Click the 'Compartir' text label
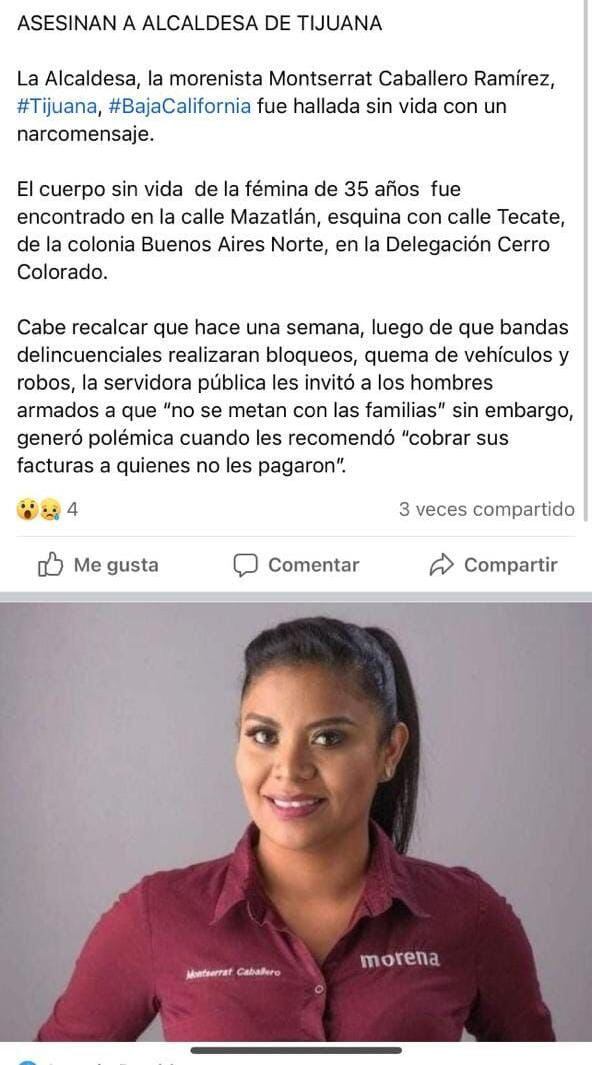Viewport: 592px width, 1065px height. [x=511, y=565]
